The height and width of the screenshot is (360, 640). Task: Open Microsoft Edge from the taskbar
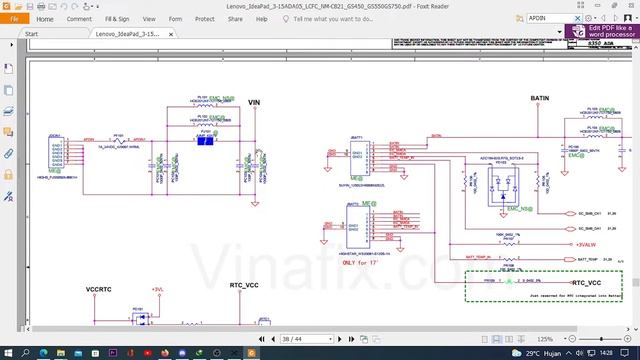(x=43, y=353)
